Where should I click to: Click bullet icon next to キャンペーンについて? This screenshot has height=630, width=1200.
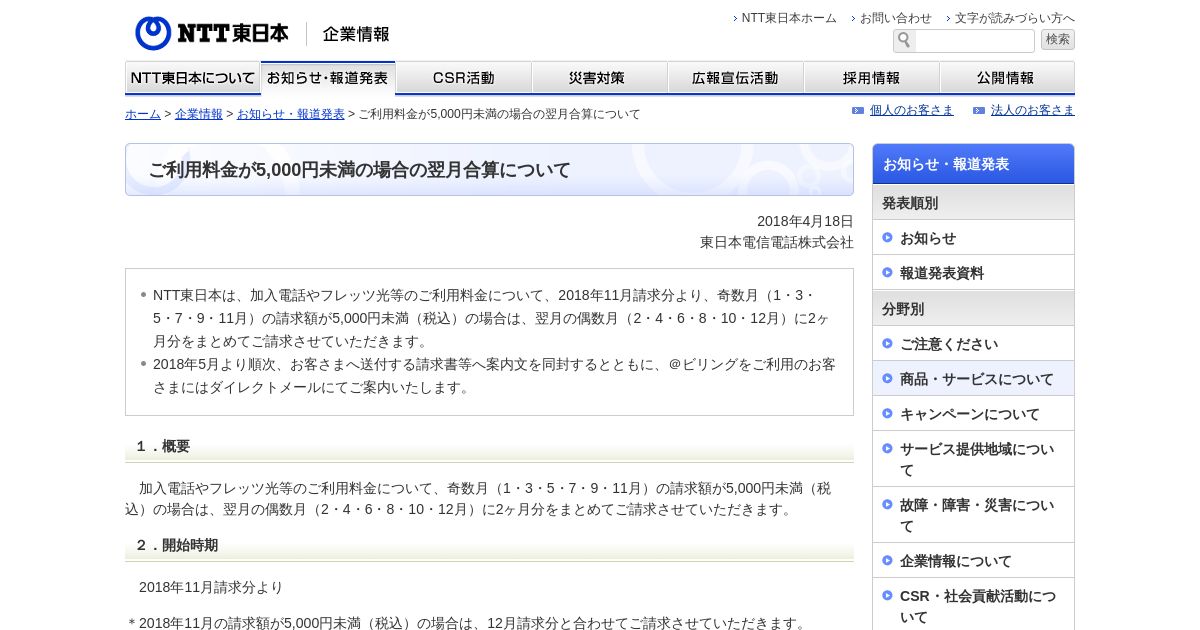[x=887, y=413]
